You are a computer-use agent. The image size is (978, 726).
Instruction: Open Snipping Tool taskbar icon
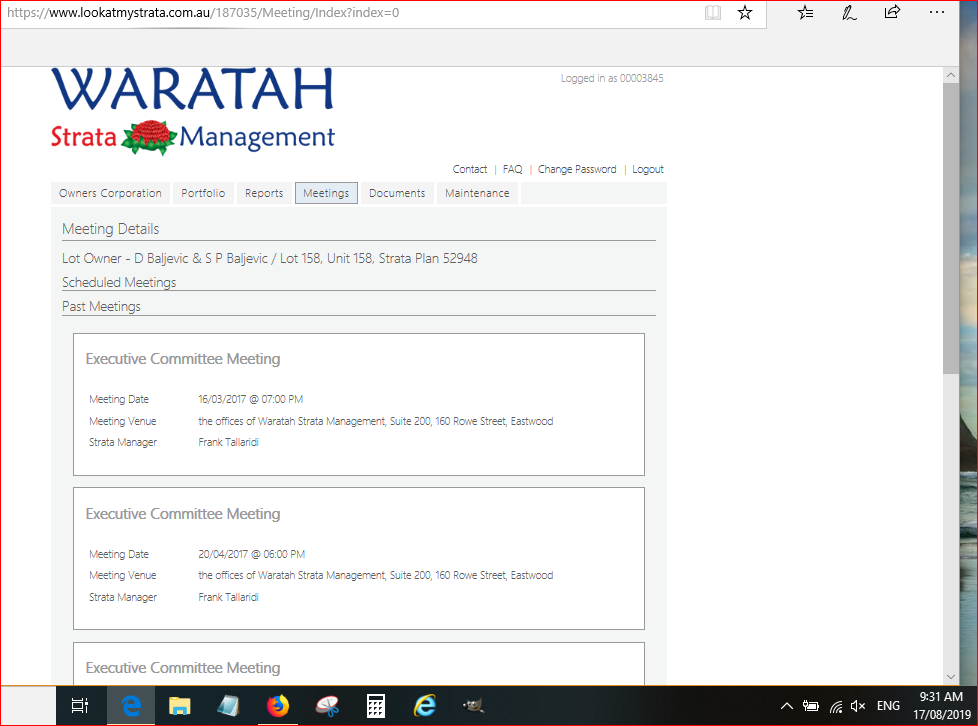coord(327,705)
